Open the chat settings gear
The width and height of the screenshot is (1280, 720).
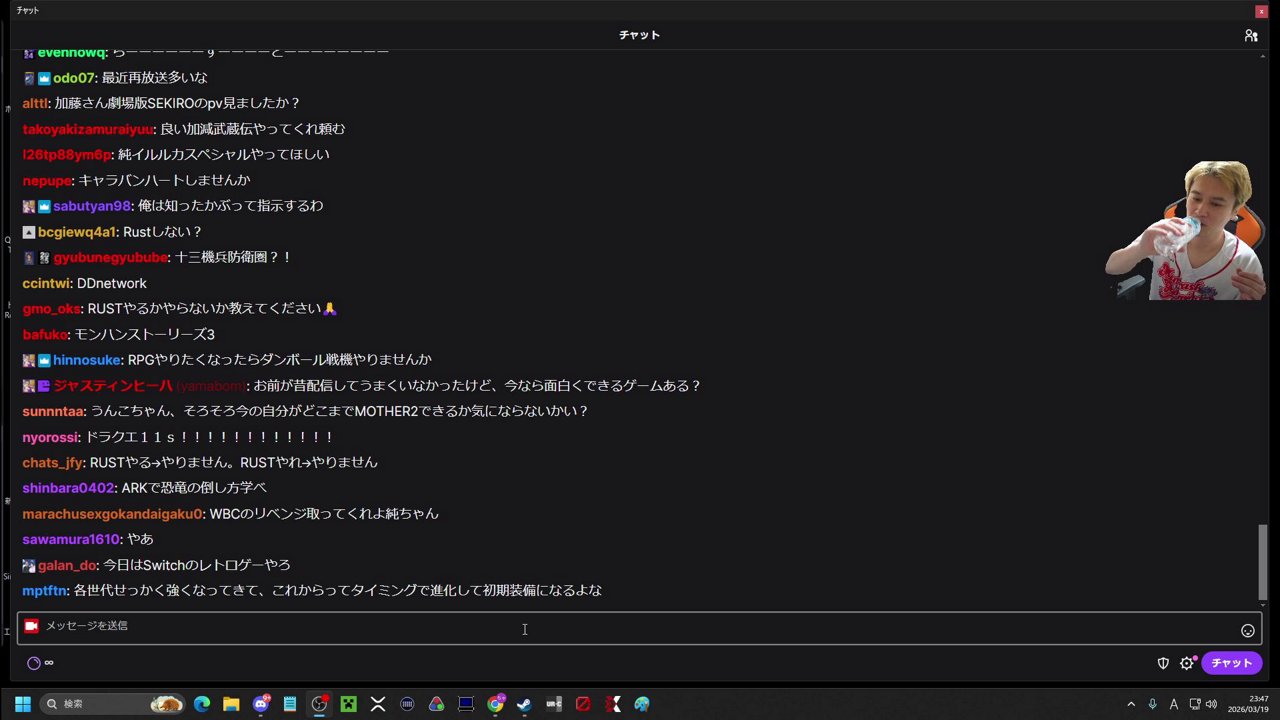click(x=1187, y=663)
